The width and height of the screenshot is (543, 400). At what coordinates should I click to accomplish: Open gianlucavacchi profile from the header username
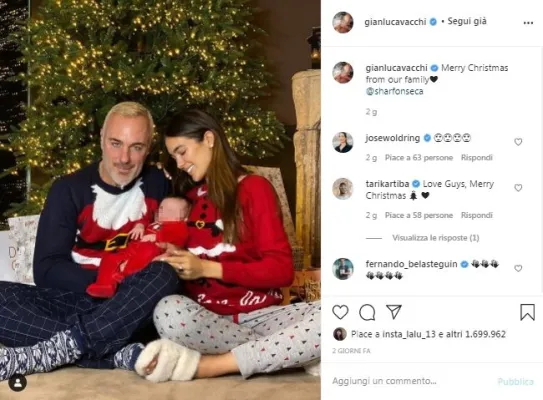pyautogui.click(x=395, y=22)
